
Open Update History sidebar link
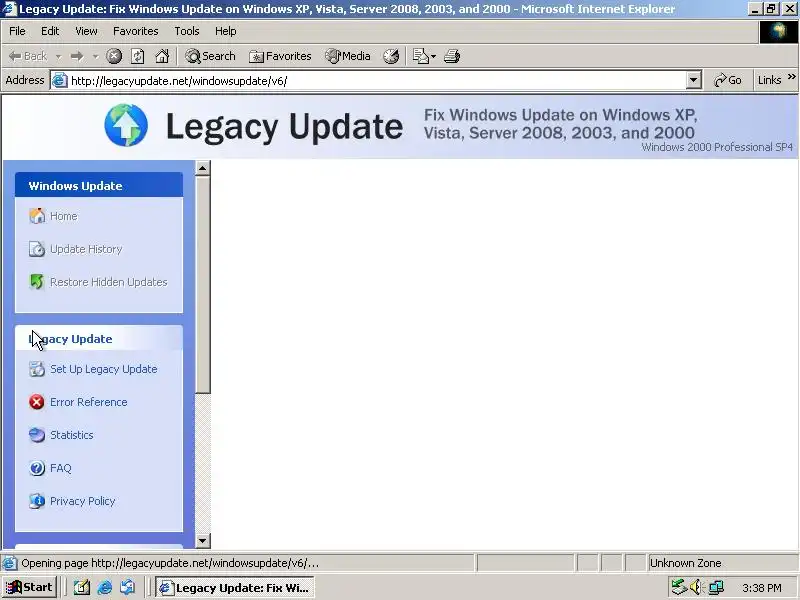tap(86, 249)
